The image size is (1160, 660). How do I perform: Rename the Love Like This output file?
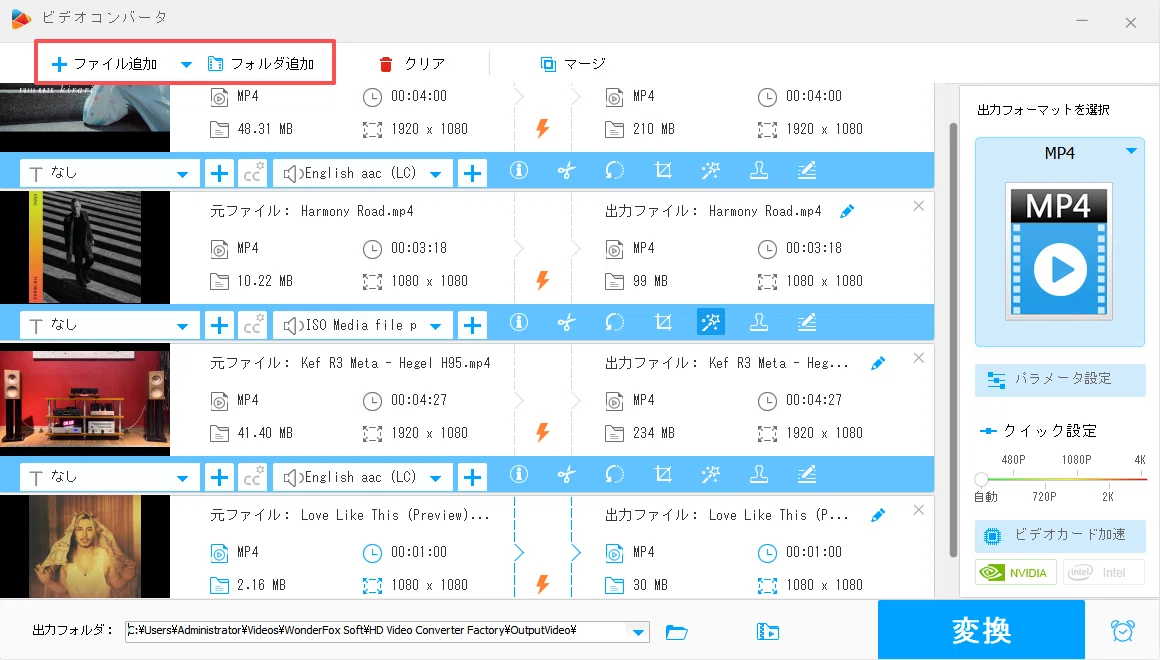click(x=878, y=515)
